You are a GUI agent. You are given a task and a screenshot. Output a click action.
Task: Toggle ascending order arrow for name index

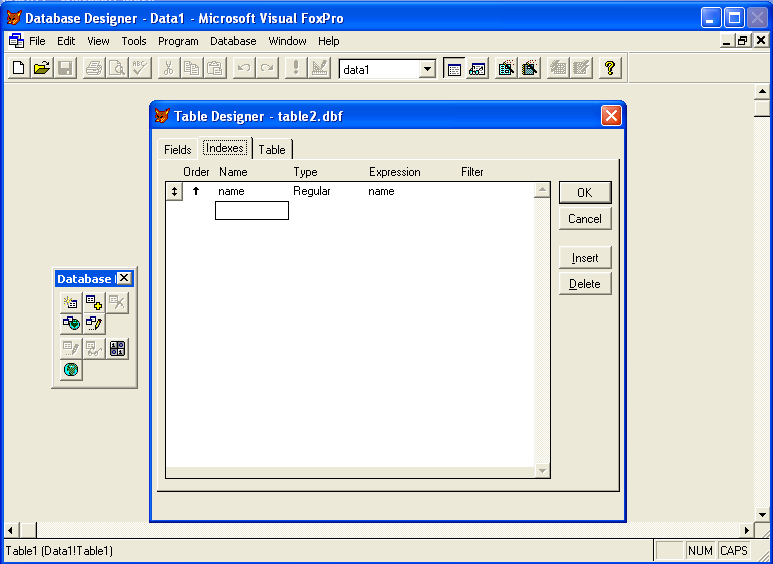click(x=196, y=191)
